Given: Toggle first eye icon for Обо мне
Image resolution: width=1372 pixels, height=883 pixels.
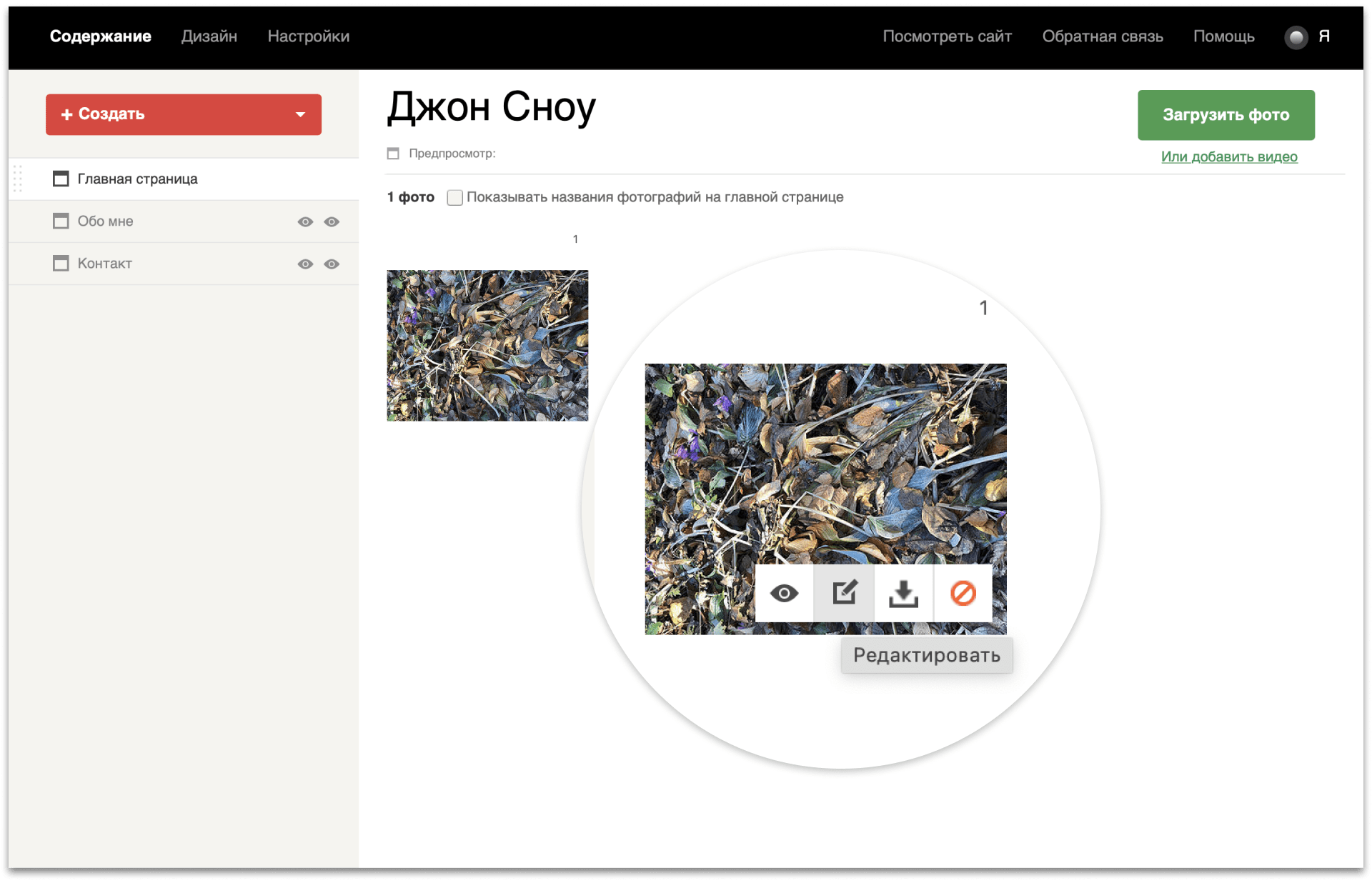Looking at the screenshot, I should (305, 221).
